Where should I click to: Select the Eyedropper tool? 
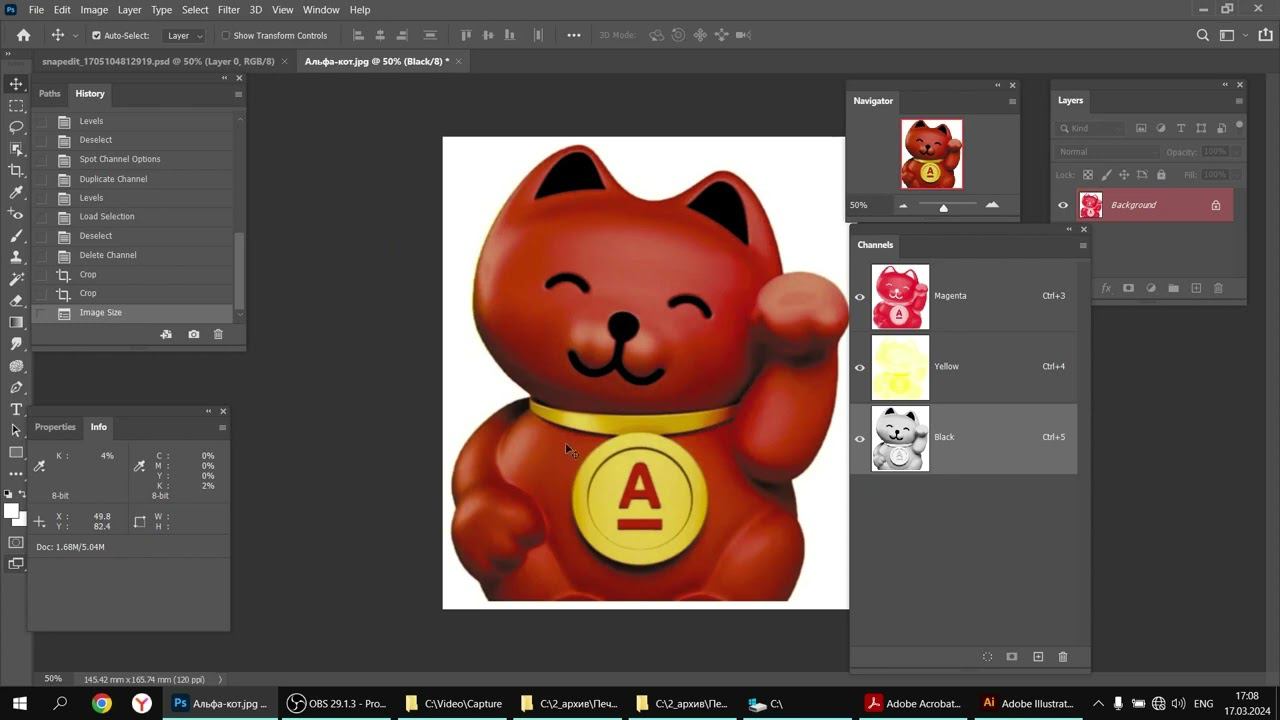tap(16, 192)
